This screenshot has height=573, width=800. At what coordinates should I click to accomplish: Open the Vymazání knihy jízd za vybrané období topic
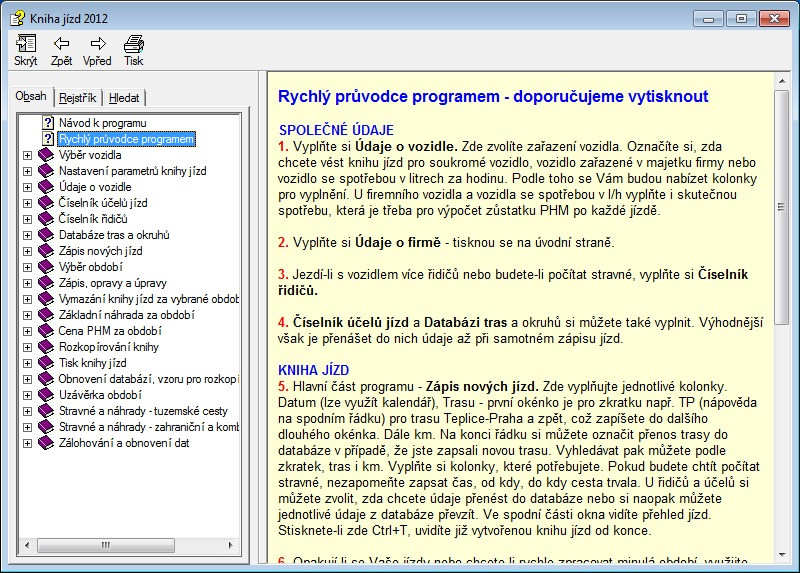coord(148,299)
